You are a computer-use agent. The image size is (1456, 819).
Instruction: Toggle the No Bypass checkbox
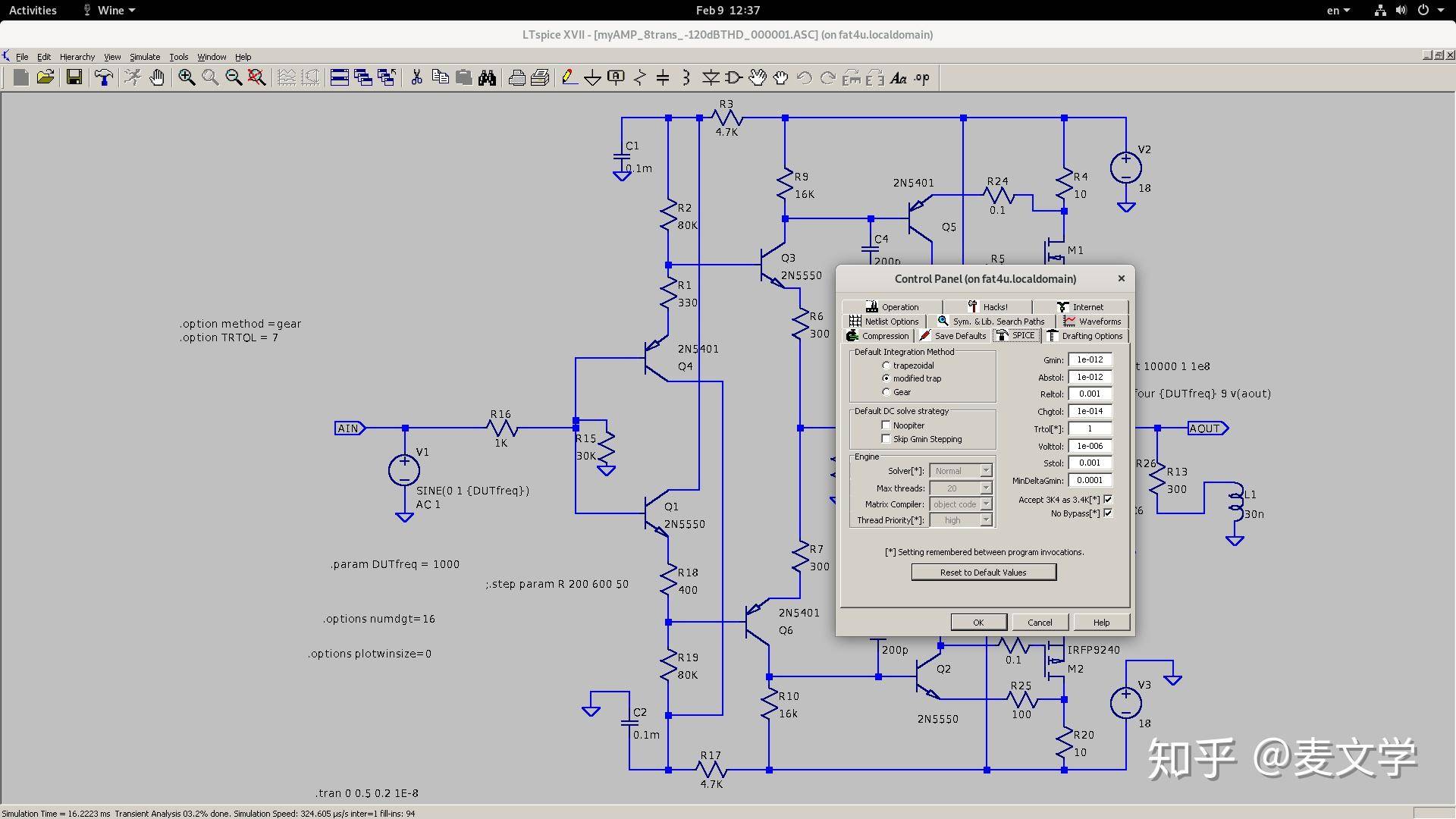click(x=1108, y=513)
